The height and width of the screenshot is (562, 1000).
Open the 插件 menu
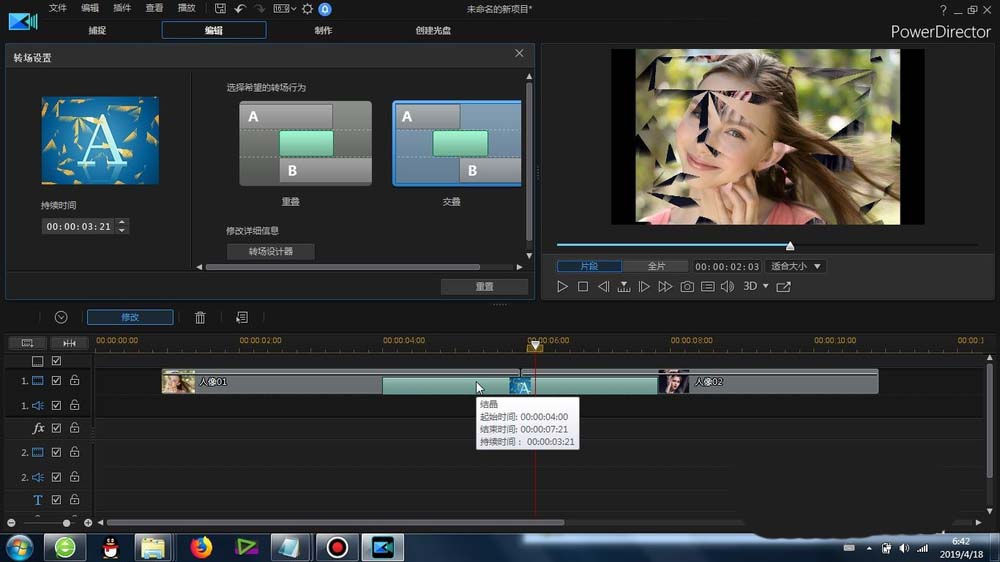(122, 8)
